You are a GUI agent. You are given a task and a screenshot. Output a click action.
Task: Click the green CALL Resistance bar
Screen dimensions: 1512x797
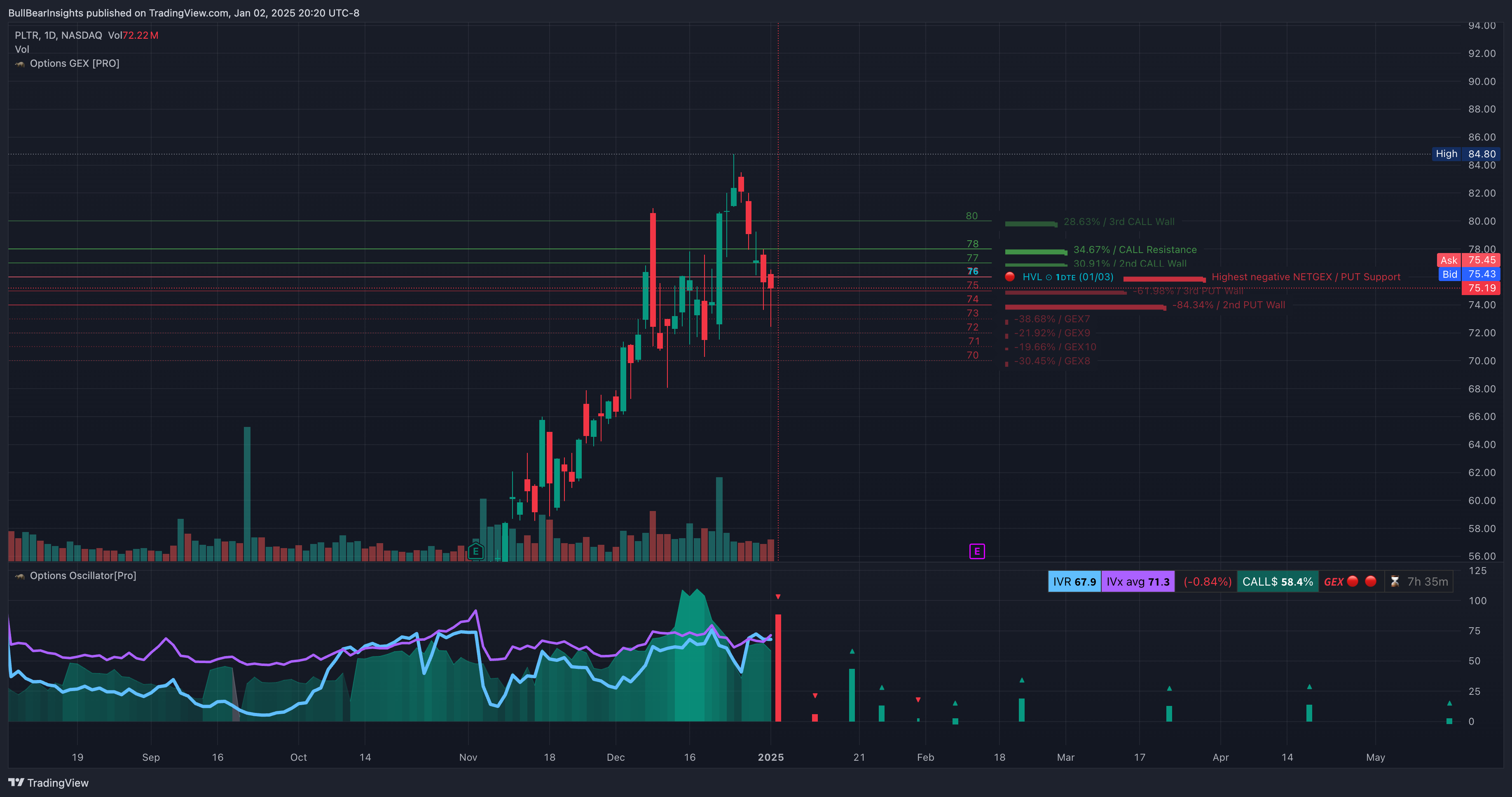coord(1036,252)
